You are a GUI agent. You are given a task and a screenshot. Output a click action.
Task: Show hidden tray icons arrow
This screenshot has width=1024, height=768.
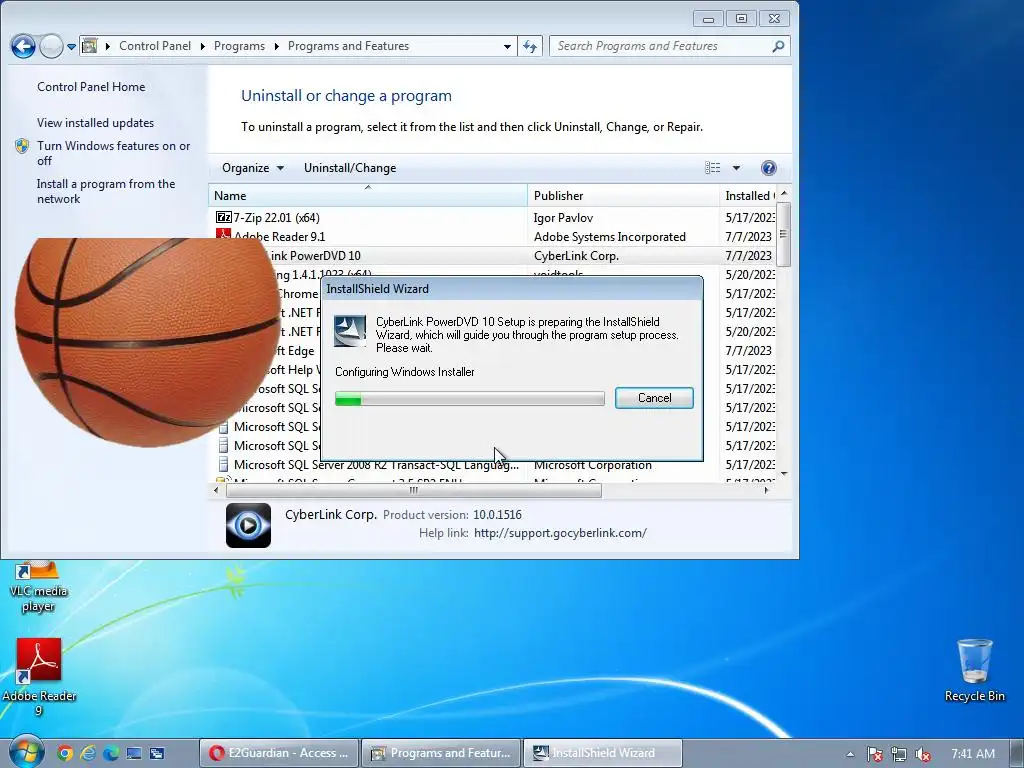(850, 754)
